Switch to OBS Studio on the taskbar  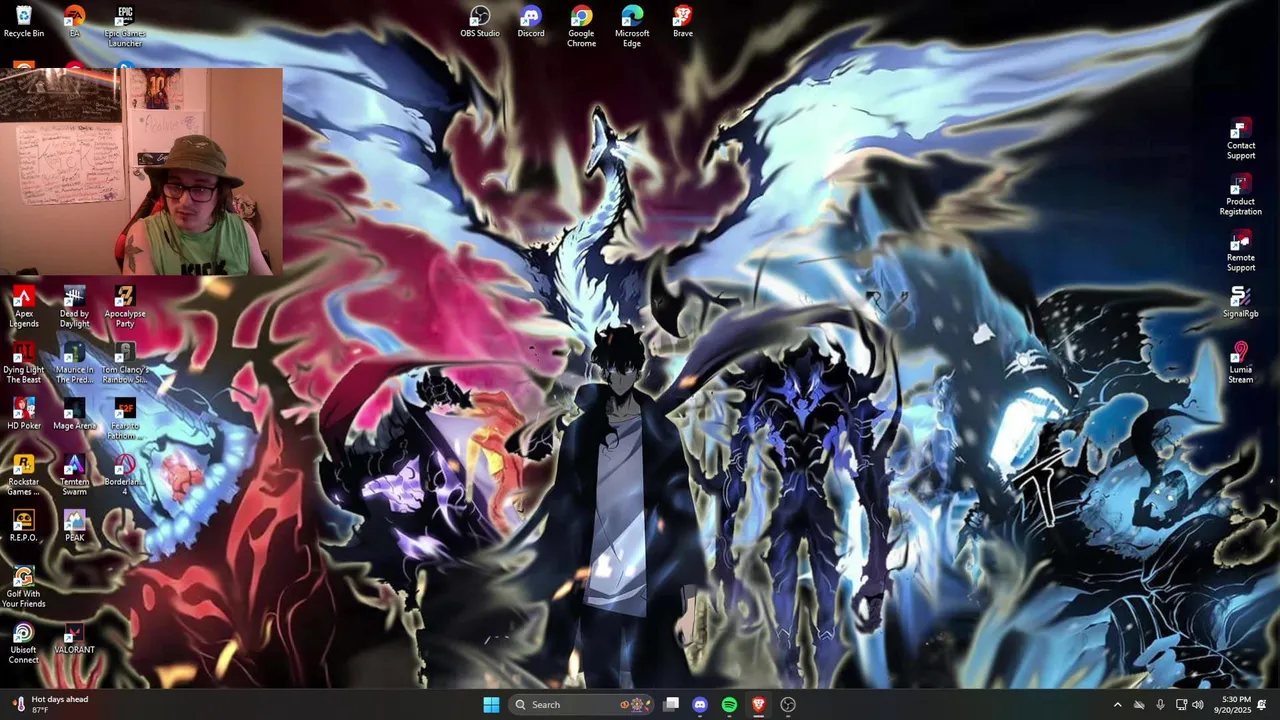pyautogui.click(x=788, y=705)
